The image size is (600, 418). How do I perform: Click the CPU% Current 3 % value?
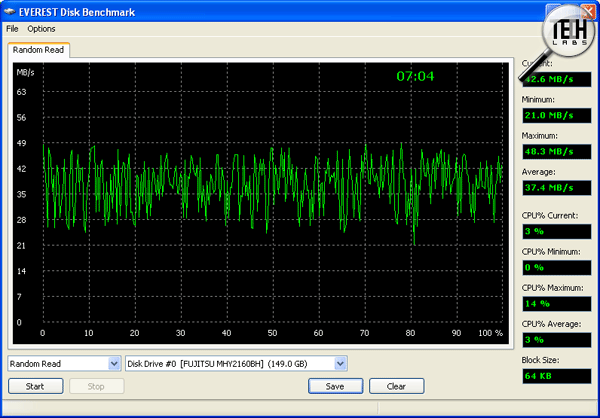556,232
